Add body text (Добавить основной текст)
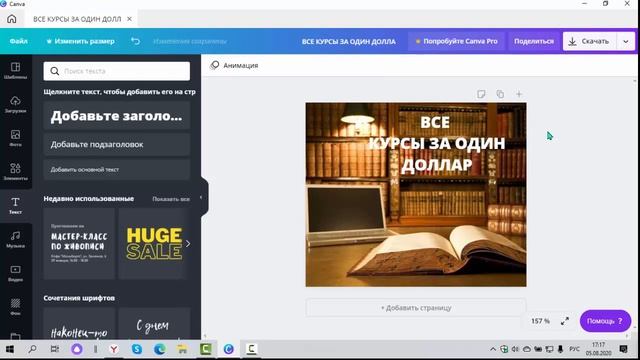This screenshot has height=360, width=640. (x=117, y=169)
